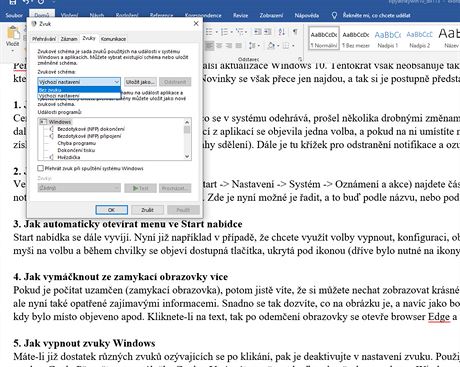Click the Použít button in Zvuk dialog

pyautogui.click(x=183, y=210)
